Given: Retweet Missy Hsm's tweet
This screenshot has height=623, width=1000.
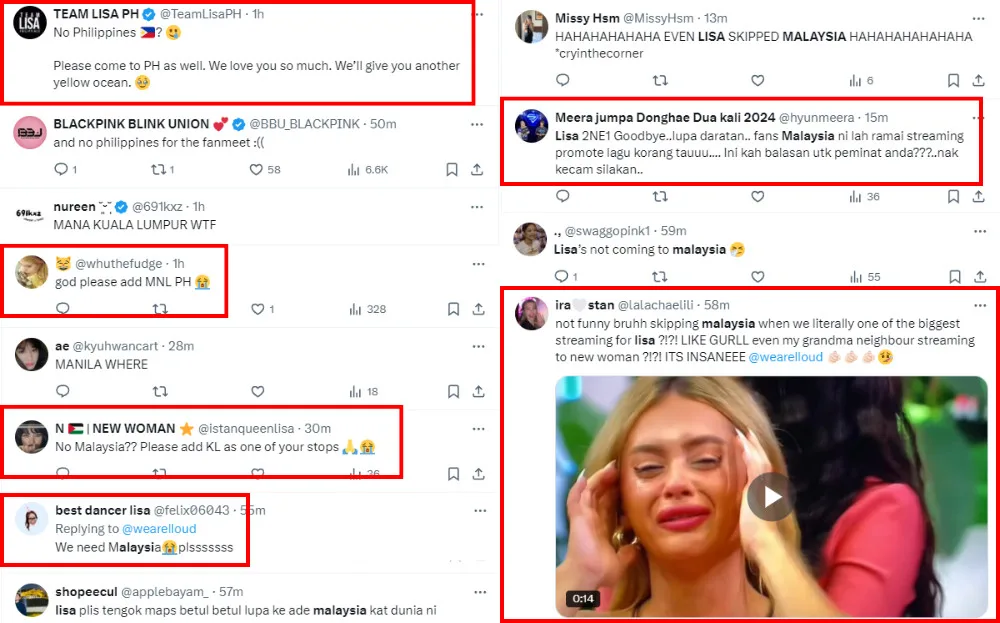Looking at the screenshot, I should tap(660, 81).
